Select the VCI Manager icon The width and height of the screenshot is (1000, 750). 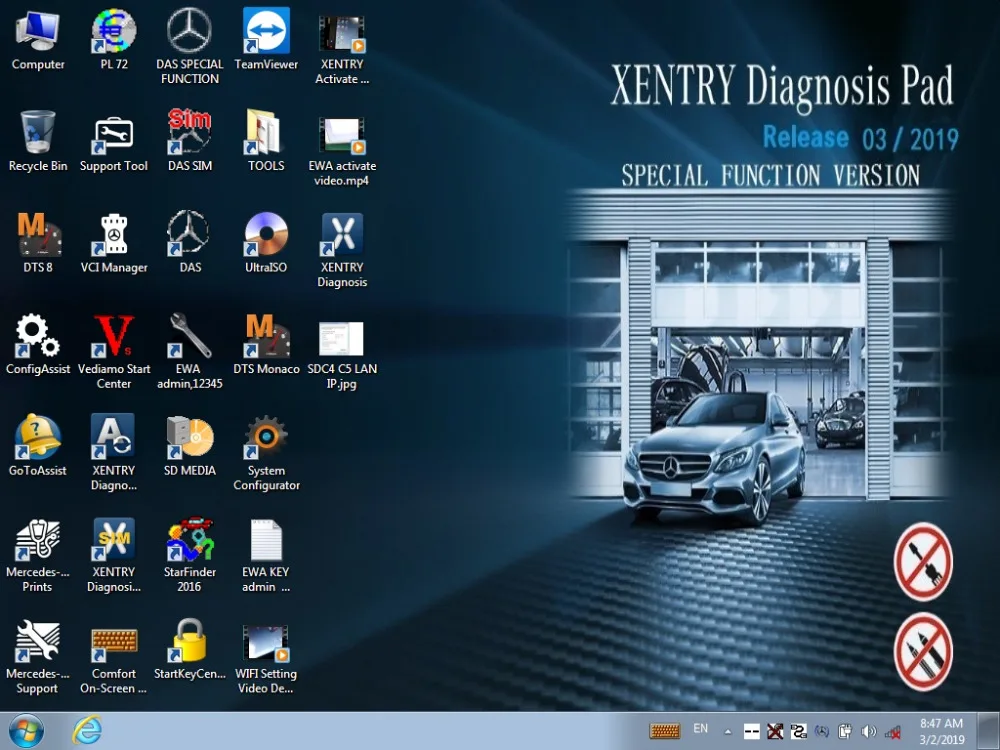click(114, 242)
